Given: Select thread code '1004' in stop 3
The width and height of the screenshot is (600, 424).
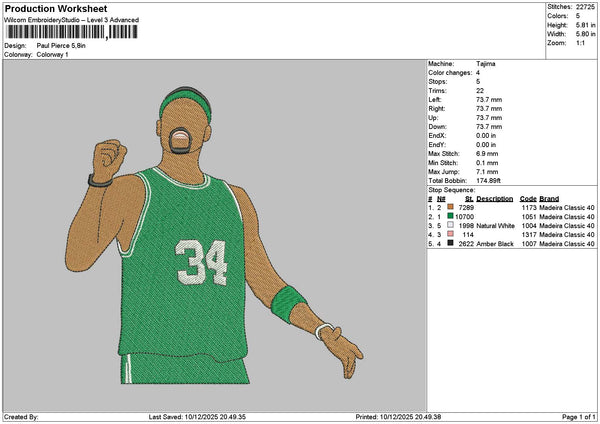Looking at the screenshot, I should 529,226.
